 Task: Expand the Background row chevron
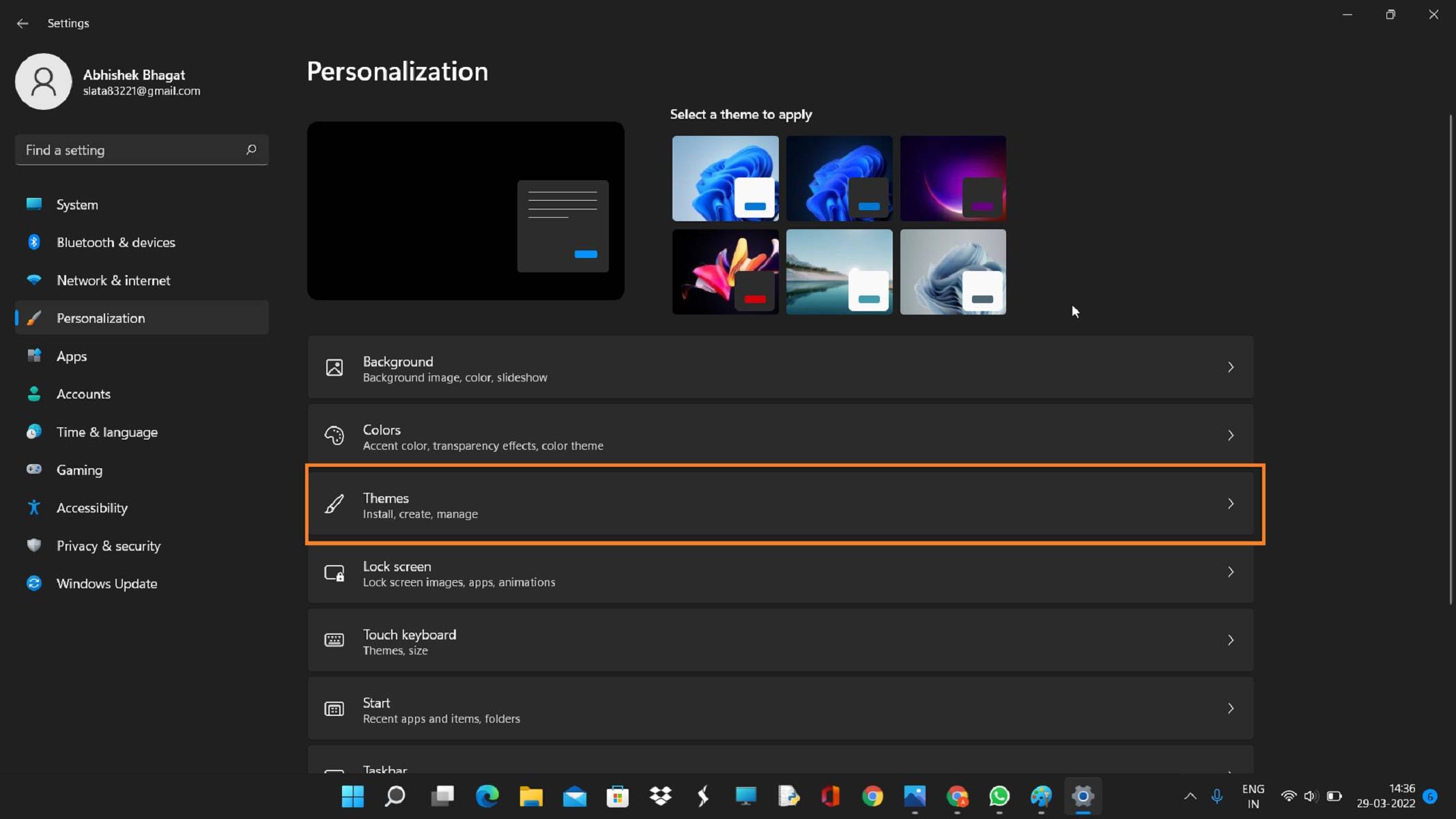coord(1230,367)
